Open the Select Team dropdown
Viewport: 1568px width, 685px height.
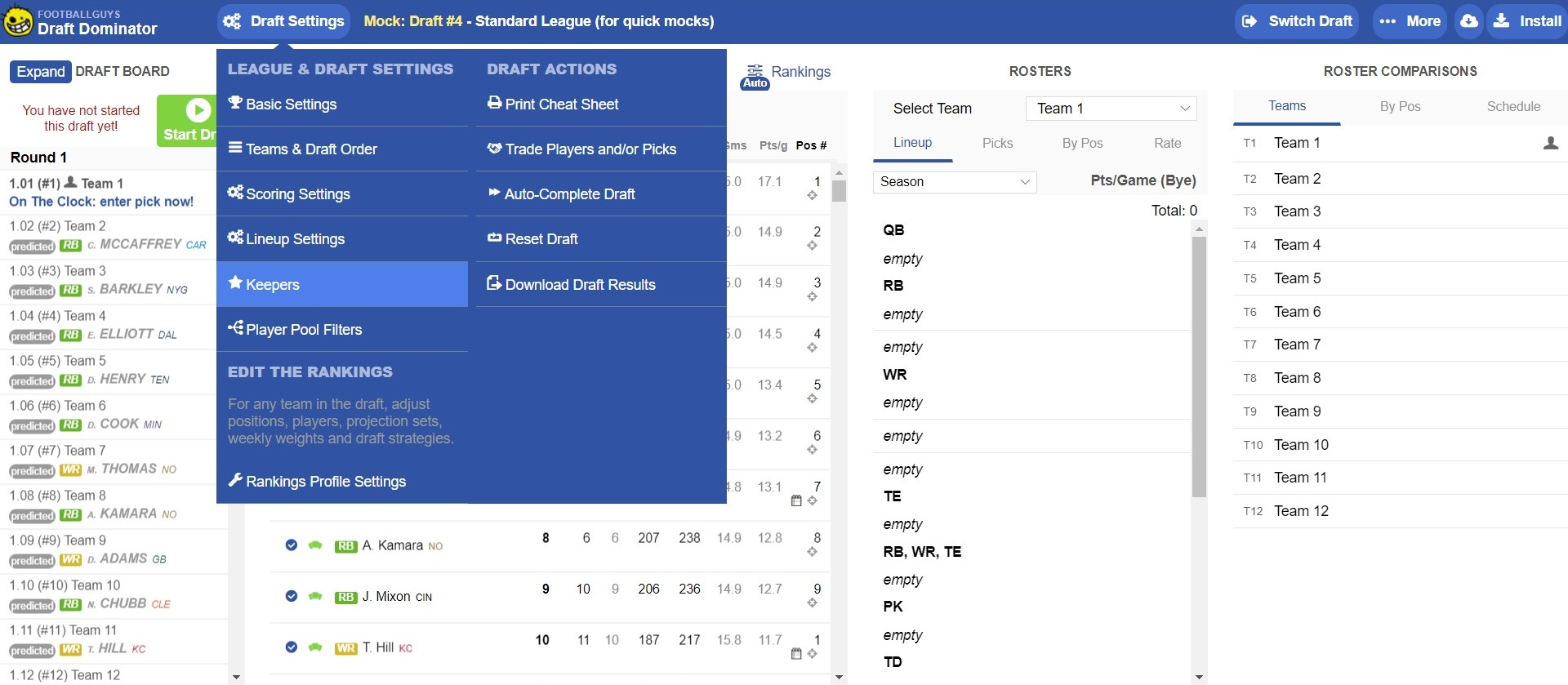(1111, 109)
